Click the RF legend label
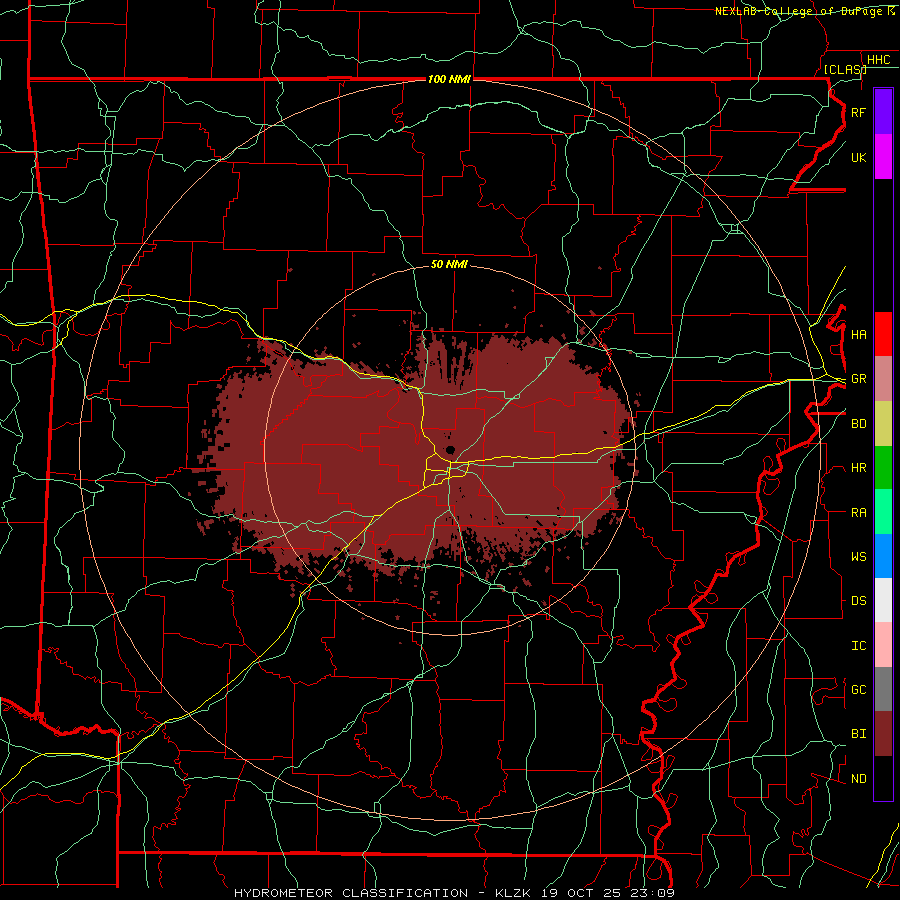Viewport: 900px width, 900px height. [x=858, y=112]
